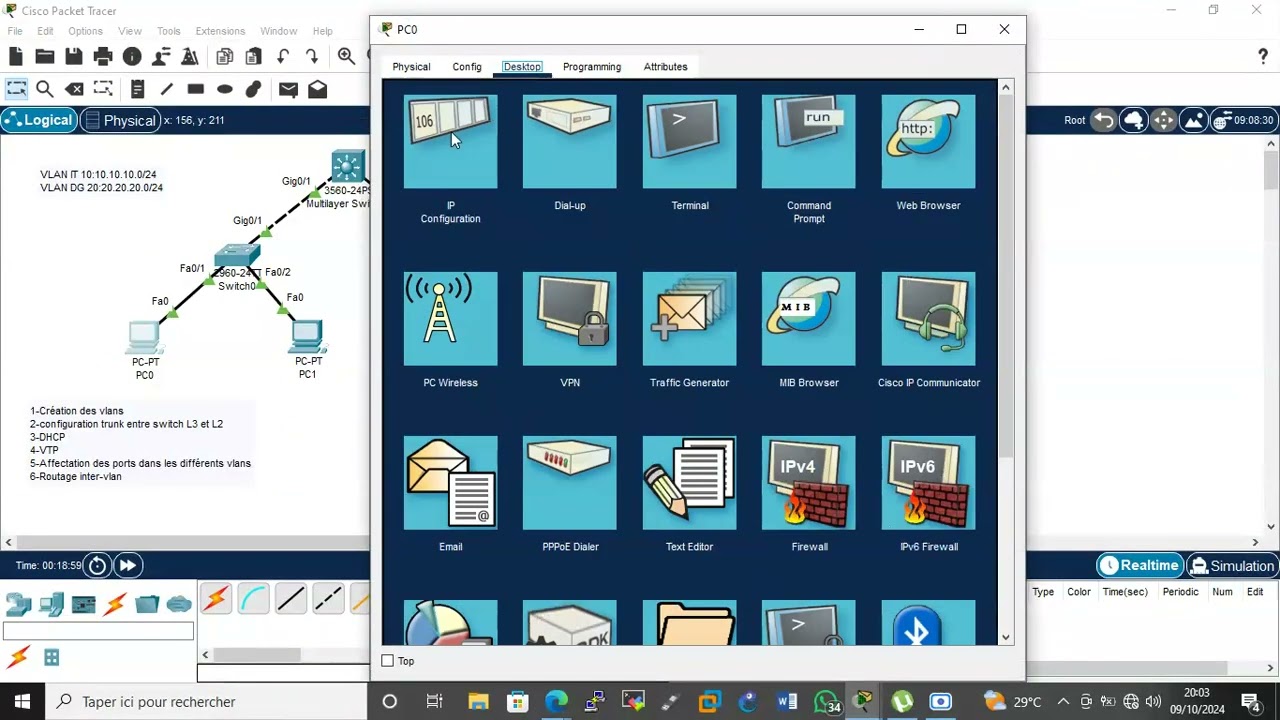The image size is (1280, 720).
Task: Open the Attributes tab of PC0
Action: 665,67
